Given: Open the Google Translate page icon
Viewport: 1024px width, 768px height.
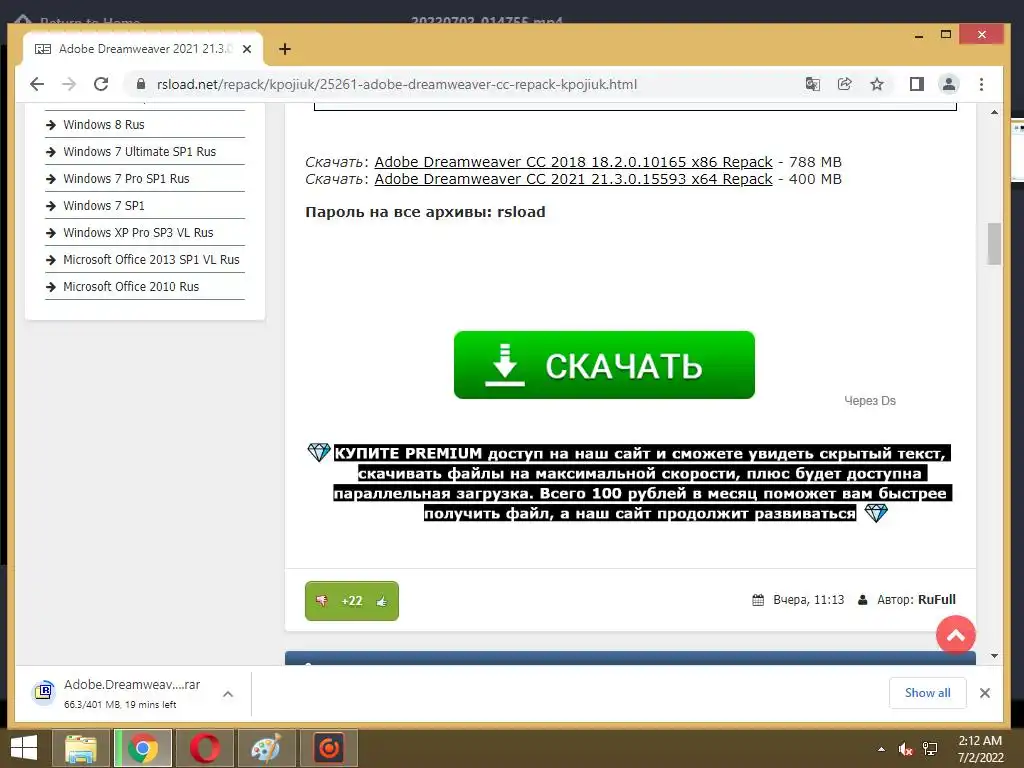Looking at the screenshot, I should click(x=812, y=84).
